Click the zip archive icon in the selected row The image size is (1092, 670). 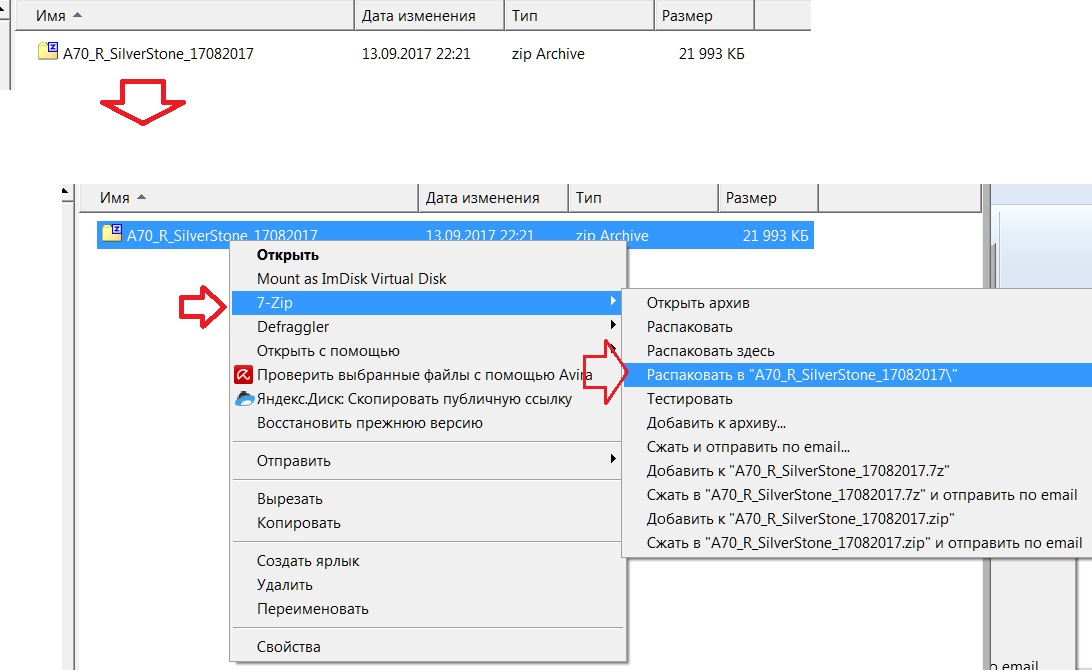112,234
